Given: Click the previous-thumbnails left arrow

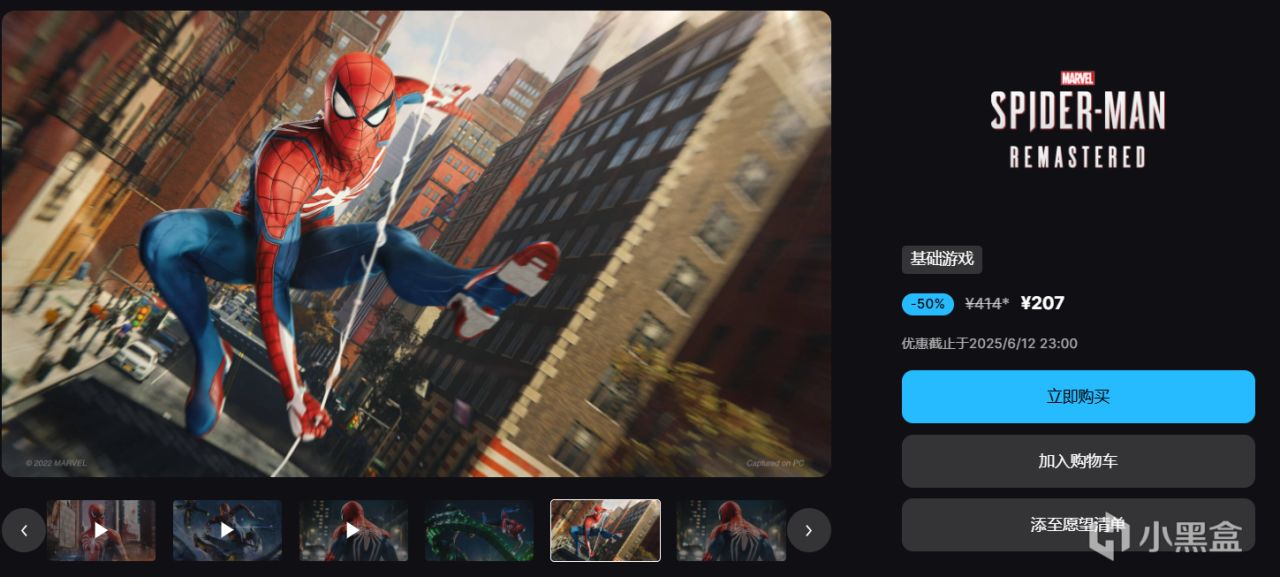Looking at the screenshot, I should 23,530.
